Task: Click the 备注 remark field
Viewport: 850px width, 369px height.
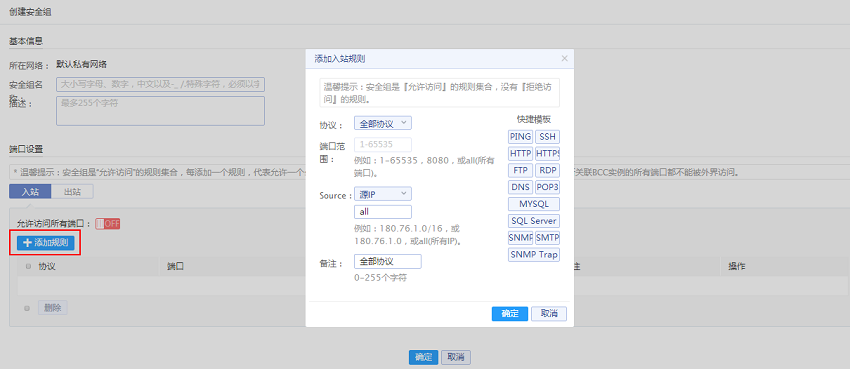Action: pos(388,261)
